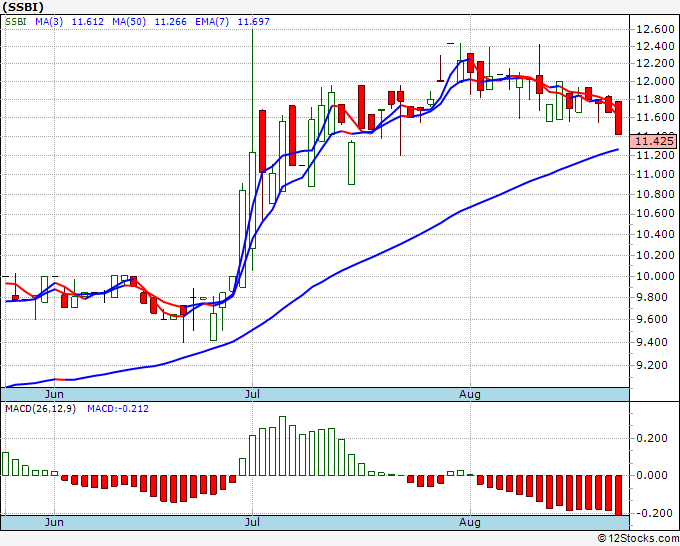
Task: Click the Jun label under MACD panel
Action: click(54, 522)
